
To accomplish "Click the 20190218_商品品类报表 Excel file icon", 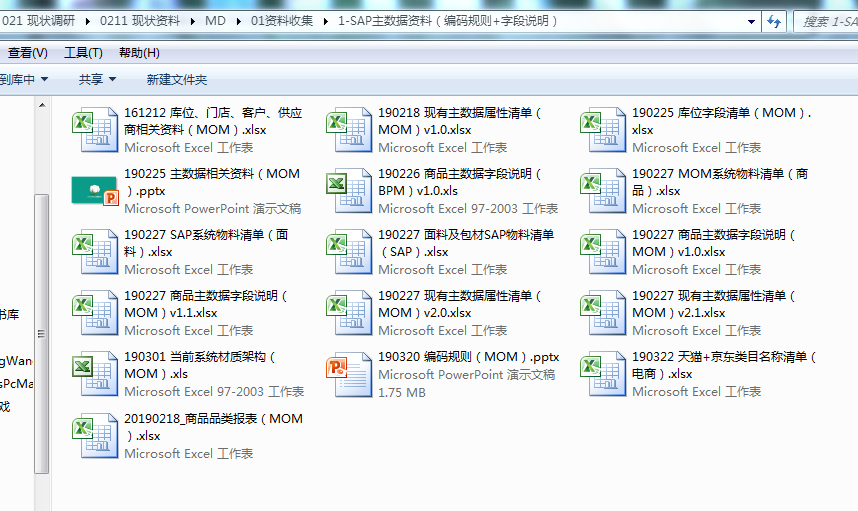I will 95,435.
